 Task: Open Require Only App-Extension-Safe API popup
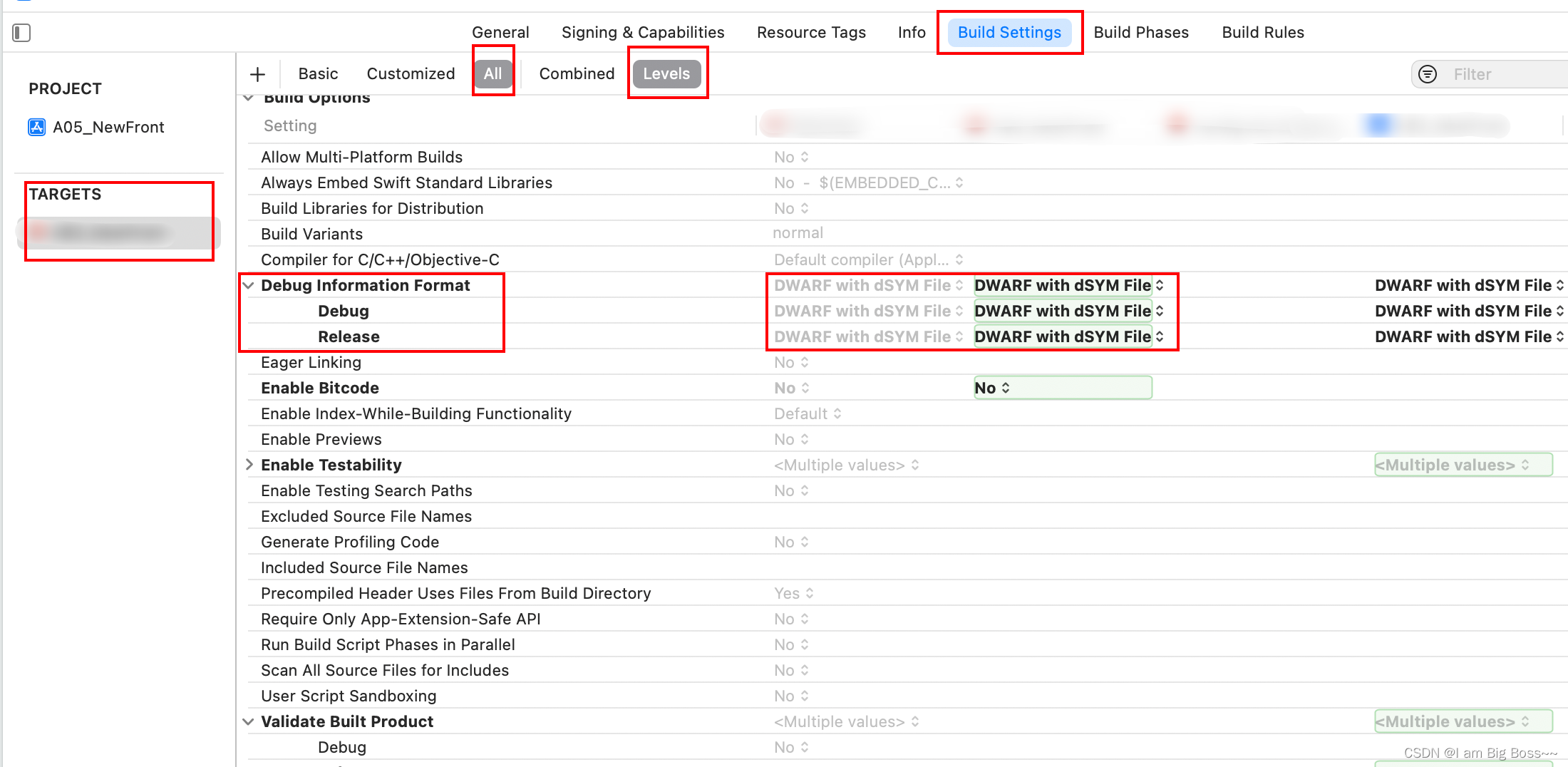point(791,619)
